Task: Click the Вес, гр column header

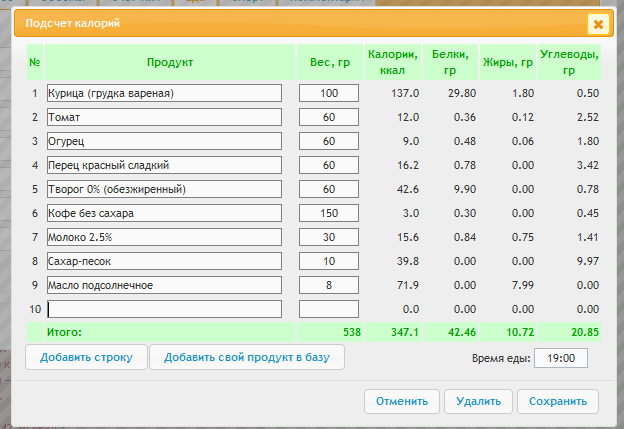Action: click(330, 62)
